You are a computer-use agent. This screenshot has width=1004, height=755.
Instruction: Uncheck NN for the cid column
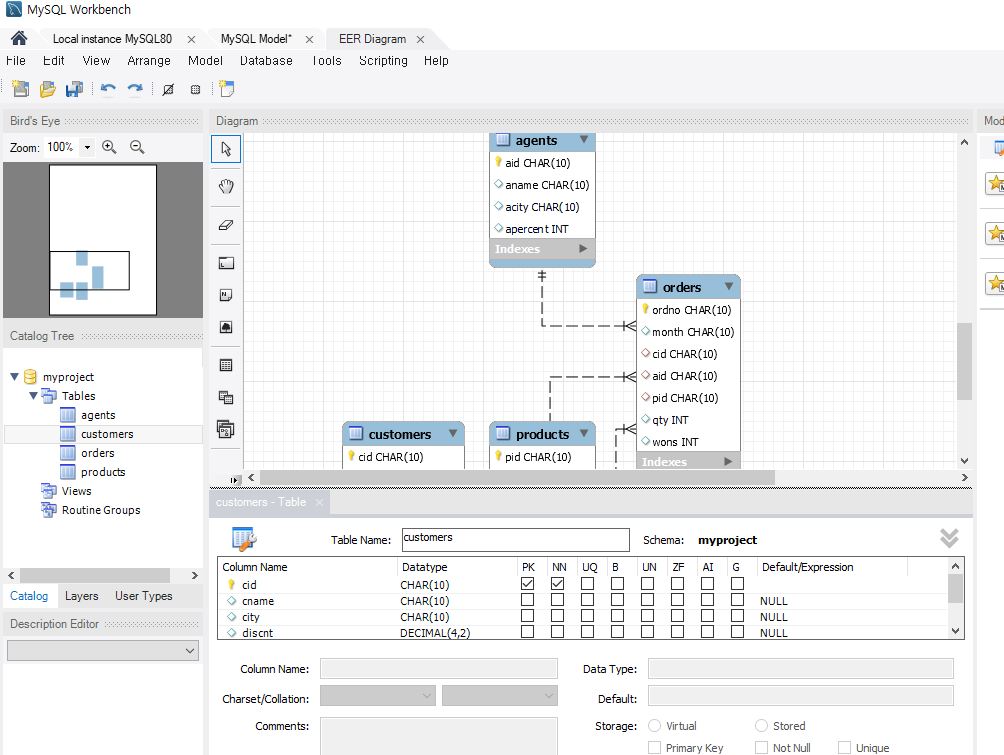coord(558,584)
